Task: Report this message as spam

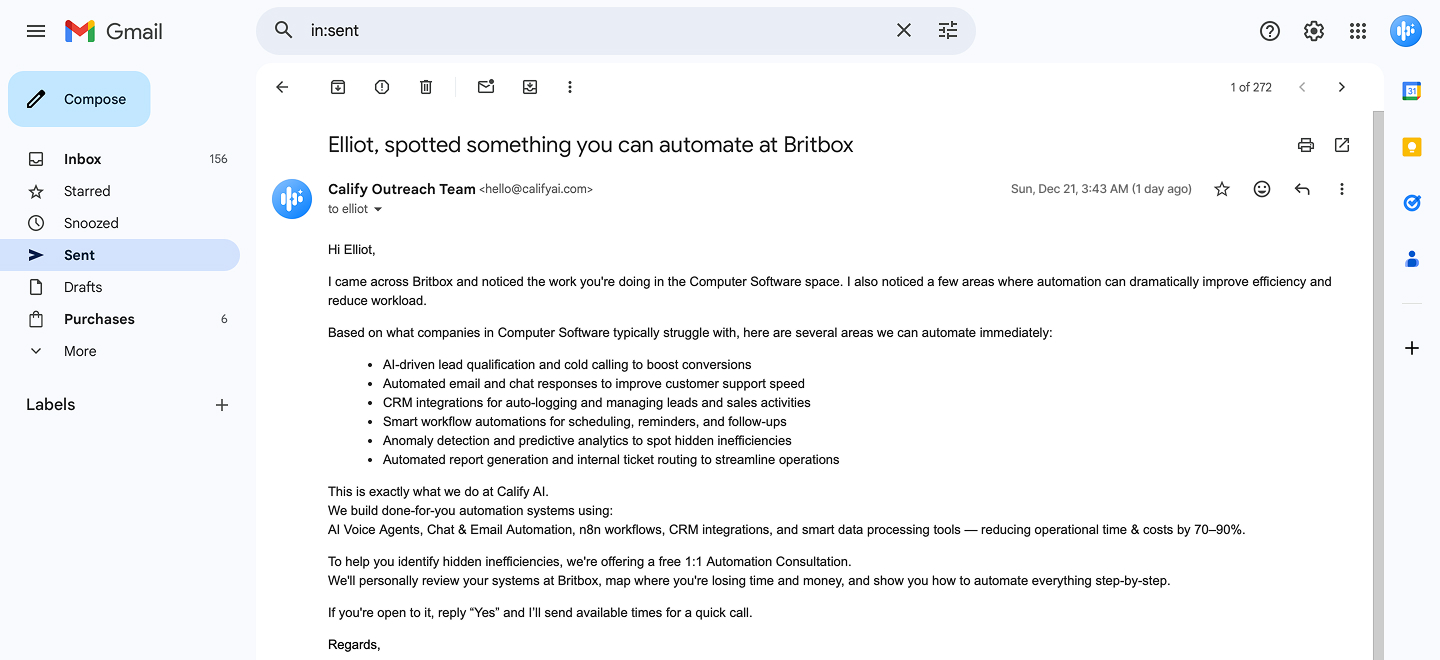Action: (382, 87)
